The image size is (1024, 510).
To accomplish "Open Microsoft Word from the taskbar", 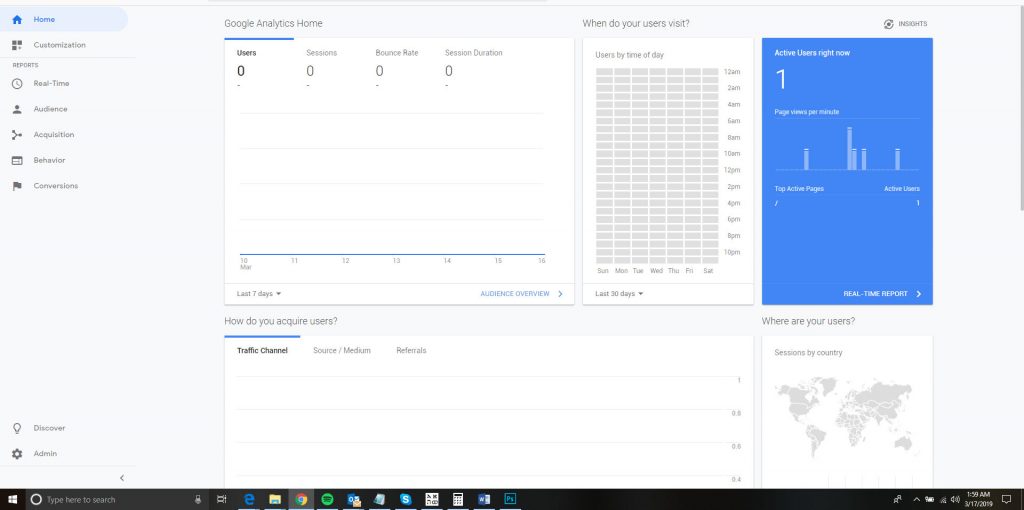I will (484, 500).
